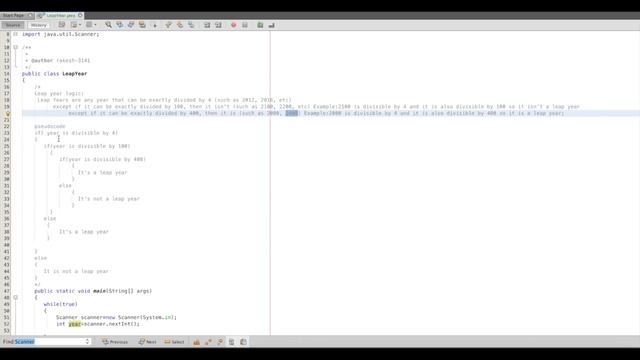Viewport: 640px width, 360px height.
Task: Click the Forward navigation toolbar icon
Action: coord(89,25)
